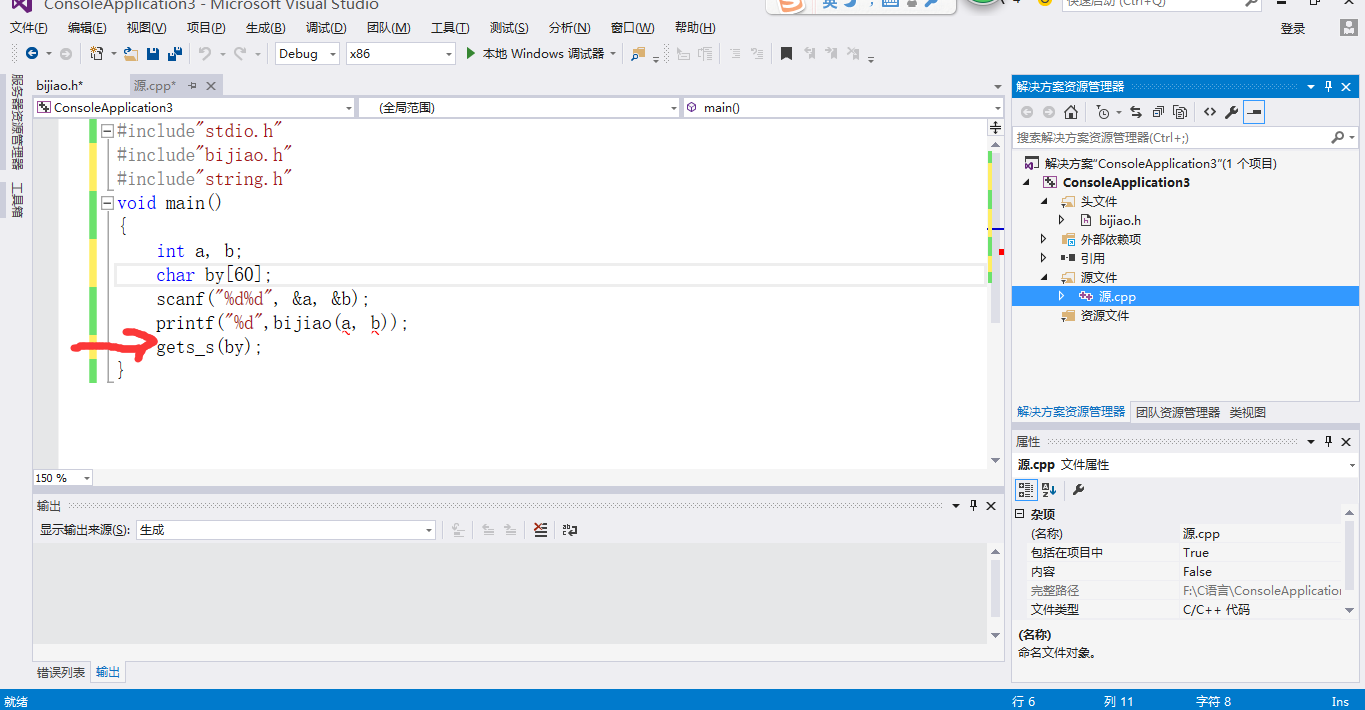Start debugging with the green play arrow
The image size is (1365, 710).
pyautogui.click(x=471, y=54)
